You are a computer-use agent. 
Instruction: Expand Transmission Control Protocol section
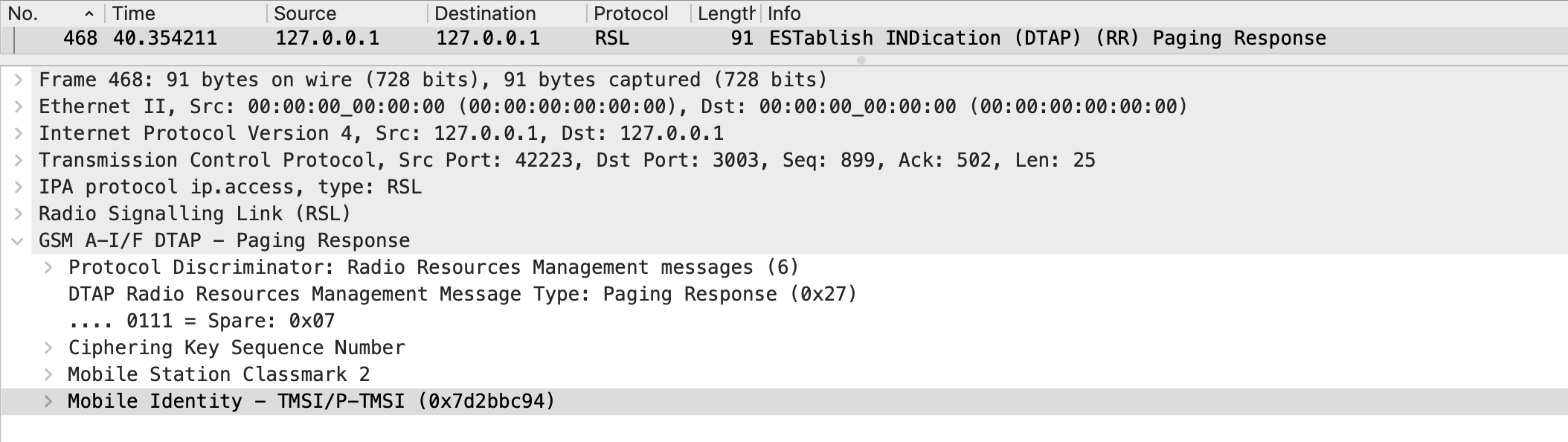point(18,160)
